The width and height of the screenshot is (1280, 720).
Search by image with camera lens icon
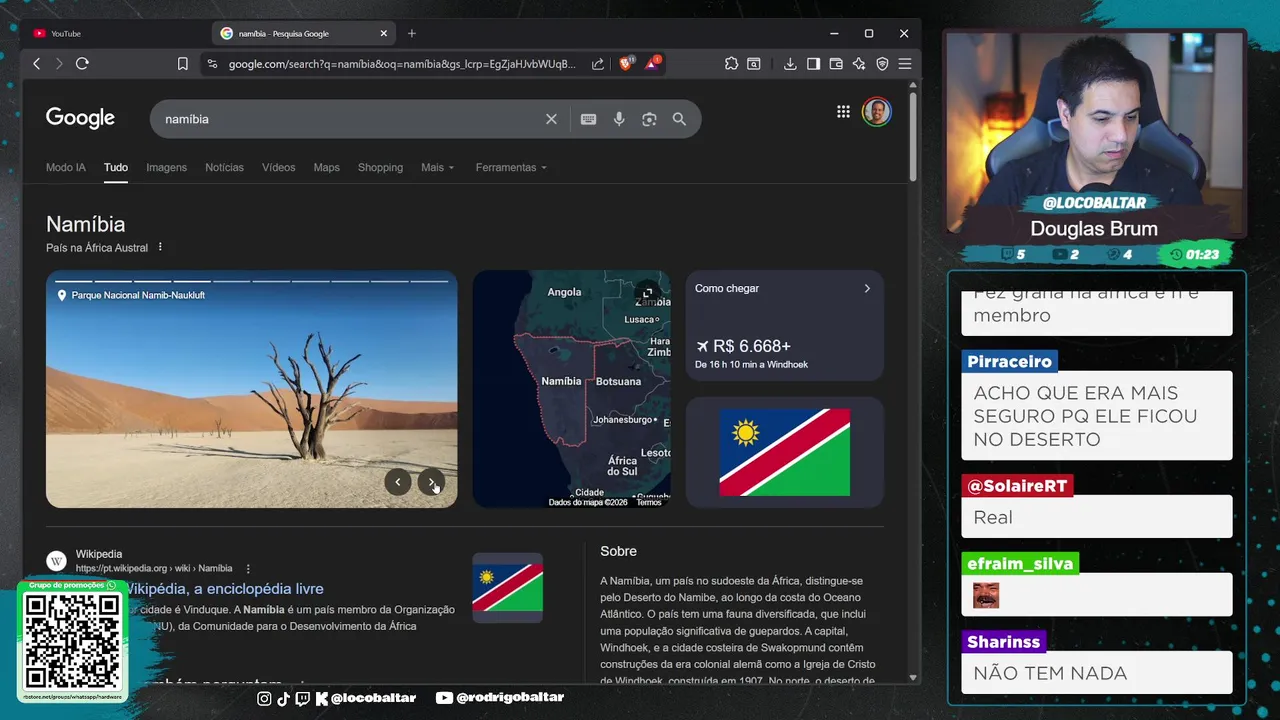pos(649,119)
